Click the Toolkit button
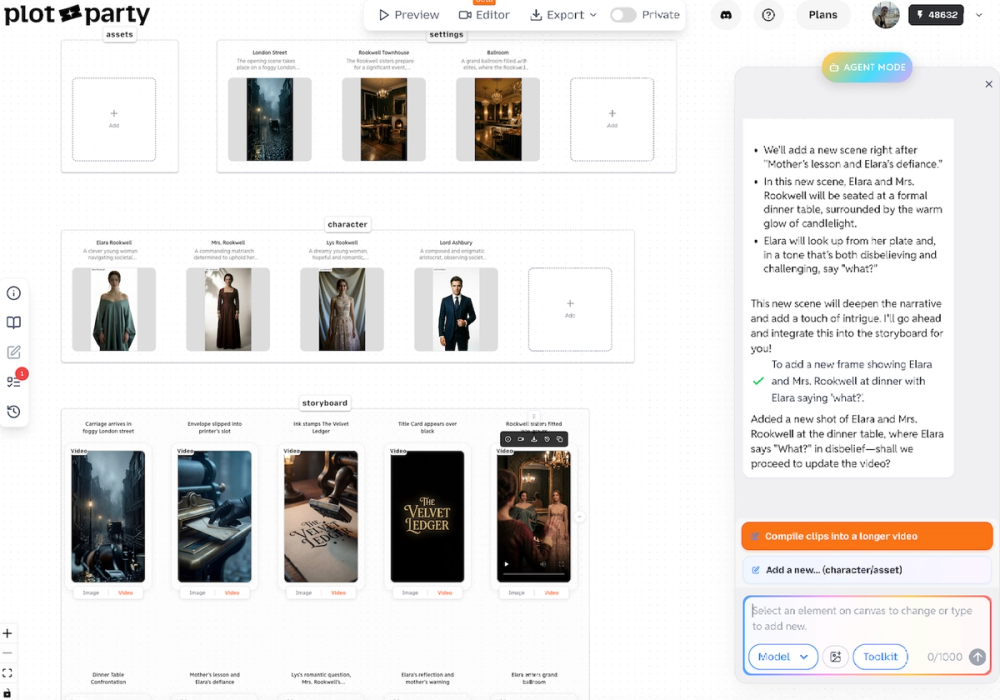The height and width of the screenshot is (700, 1000). coord(880,657)
